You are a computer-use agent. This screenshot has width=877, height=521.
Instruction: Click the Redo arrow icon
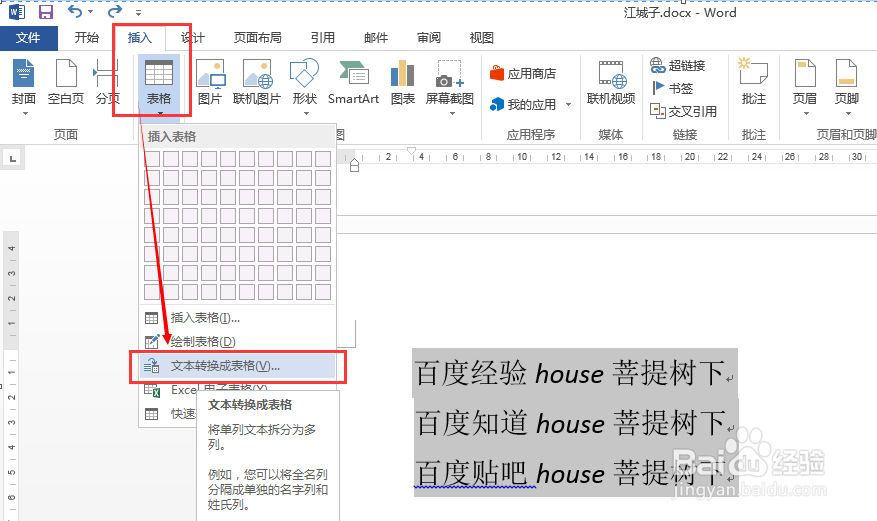115,11
